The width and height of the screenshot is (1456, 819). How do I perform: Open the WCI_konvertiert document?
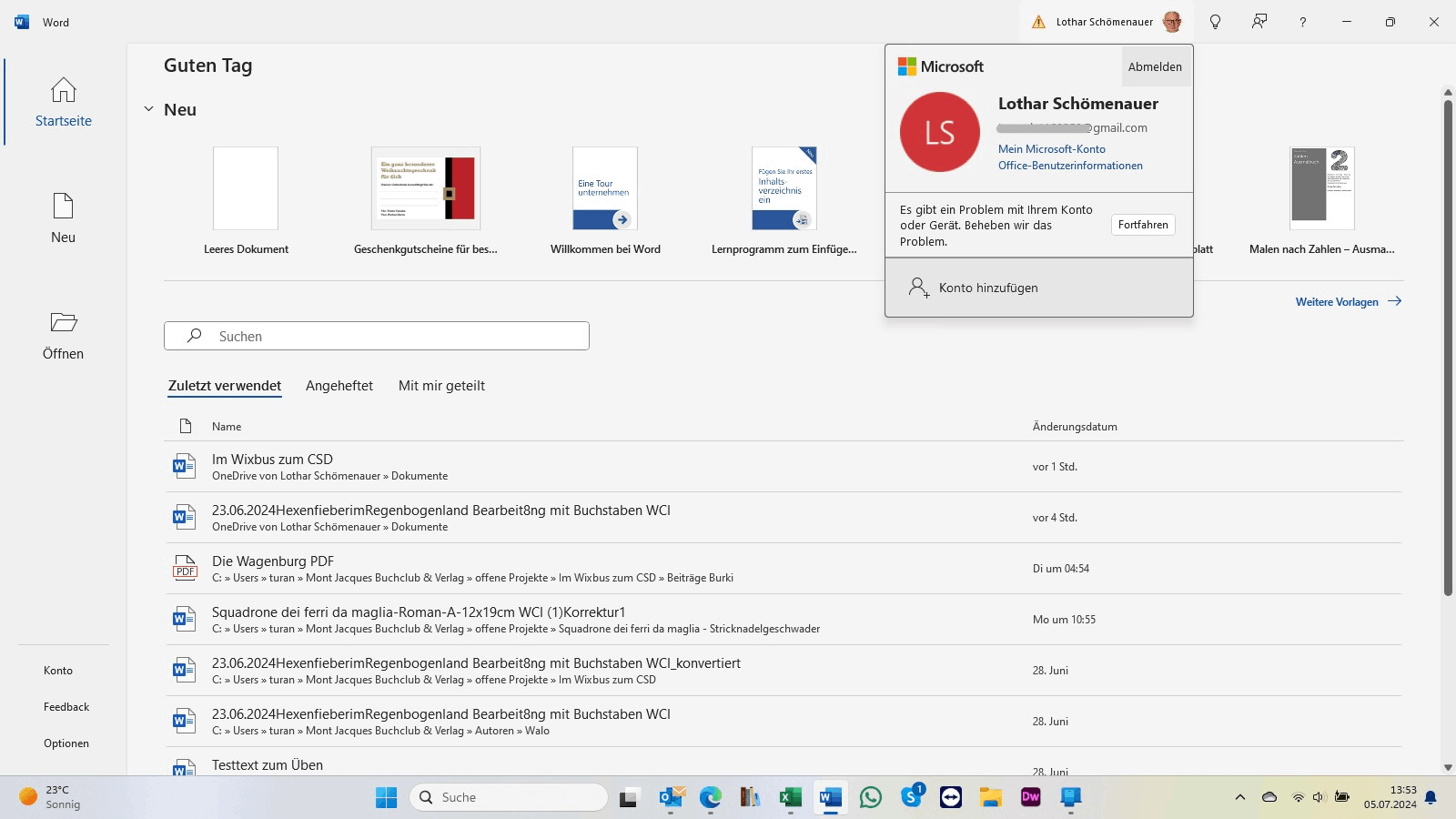(x=784, y=671)
